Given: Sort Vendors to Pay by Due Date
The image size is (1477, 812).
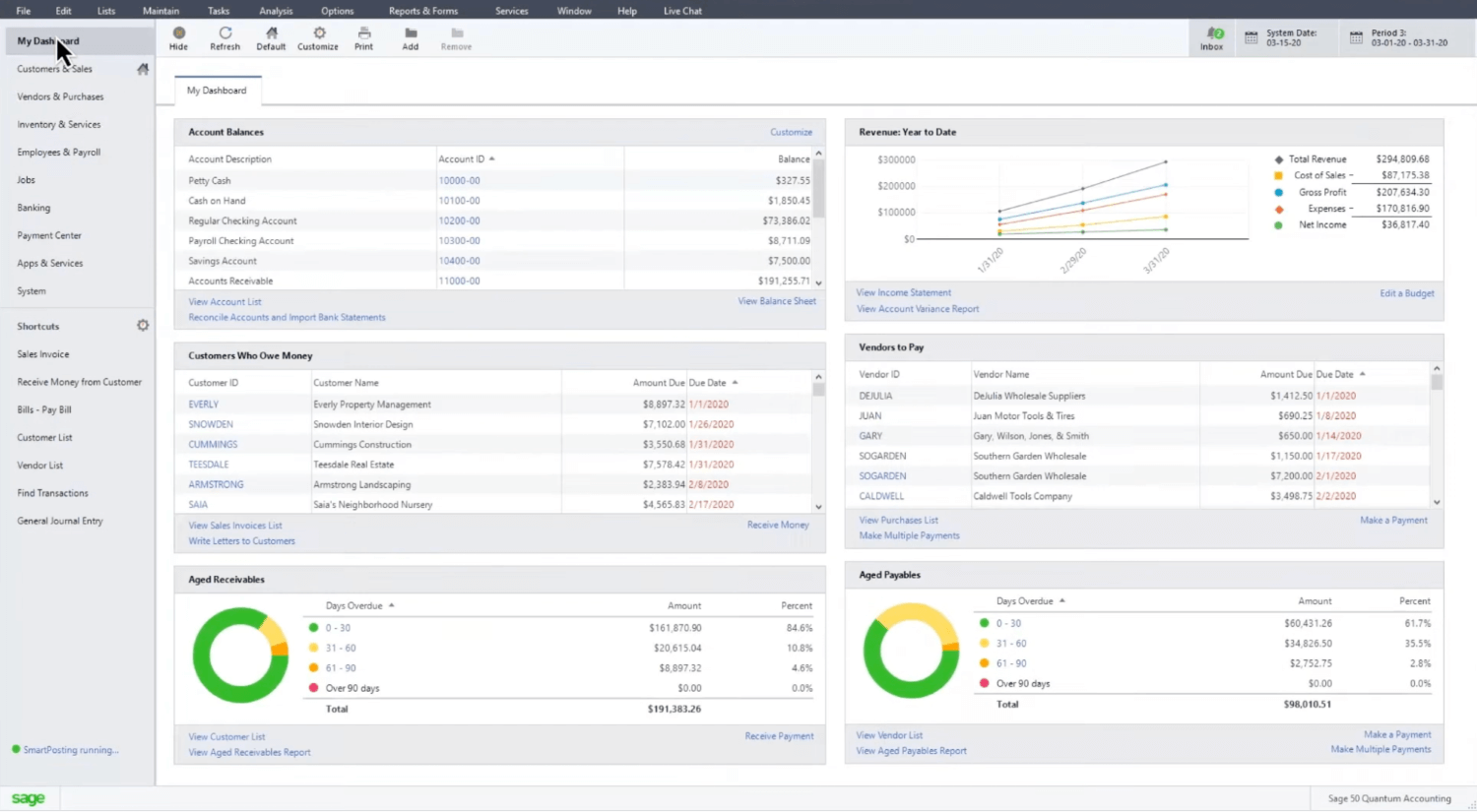Looking at the screenshot, I should (1340, 374).
